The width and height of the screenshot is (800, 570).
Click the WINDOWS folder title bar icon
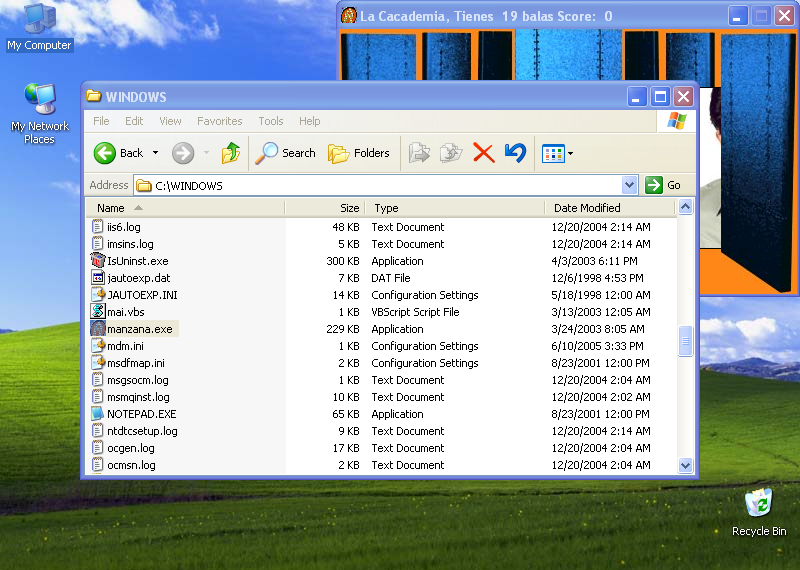93,96
